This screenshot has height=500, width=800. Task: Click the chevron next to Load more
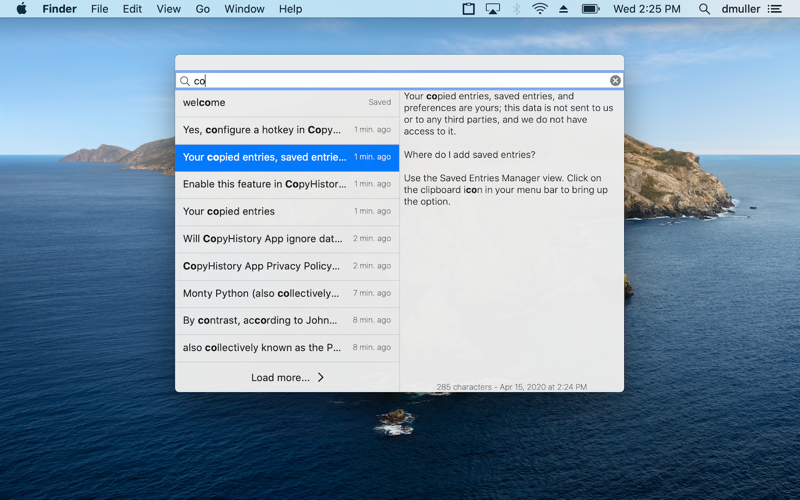(321, 378)
